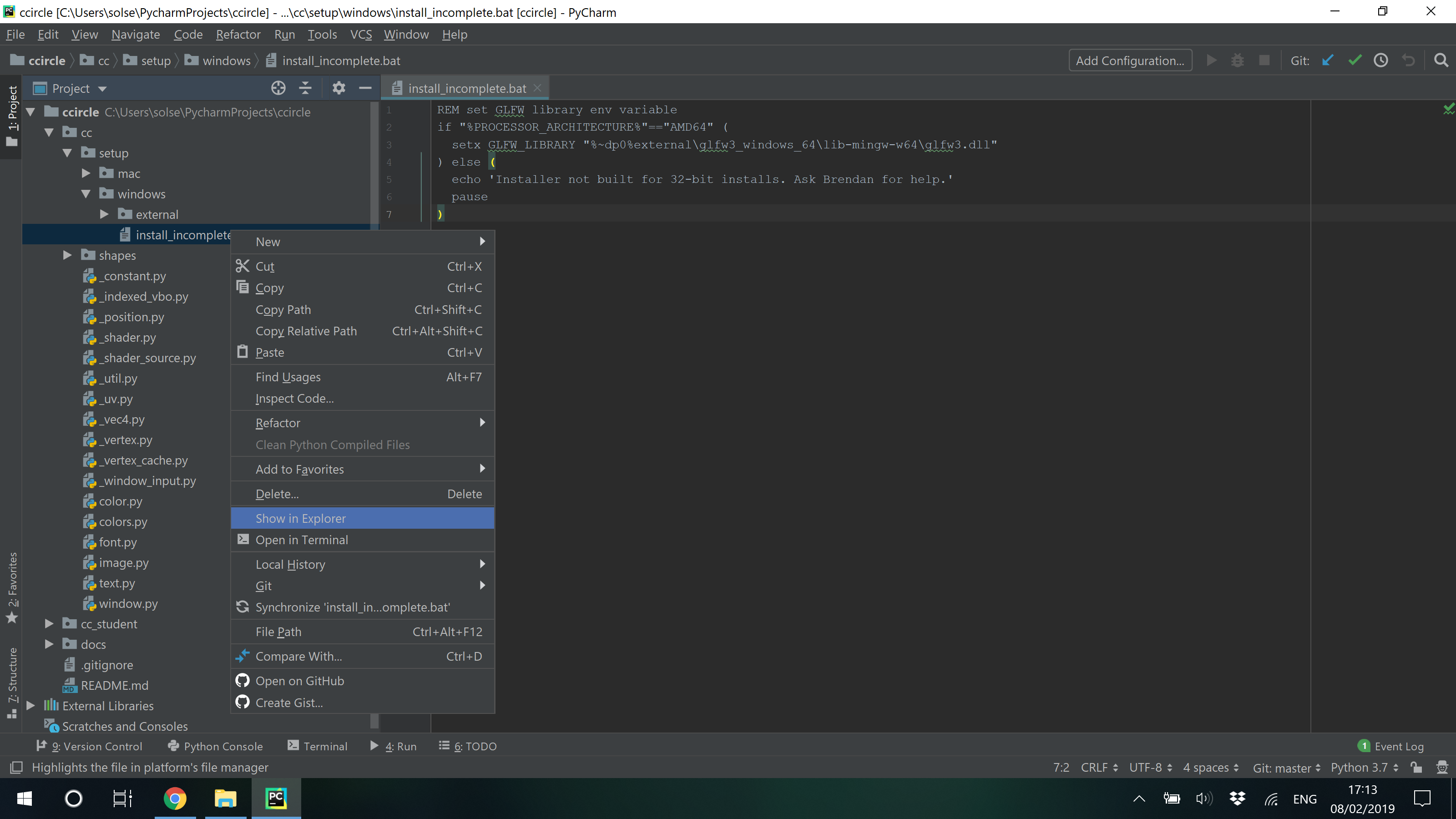1456x819 pixels.
Task: Expand the mac folder in project tree
Action: [x=86, y=173]
